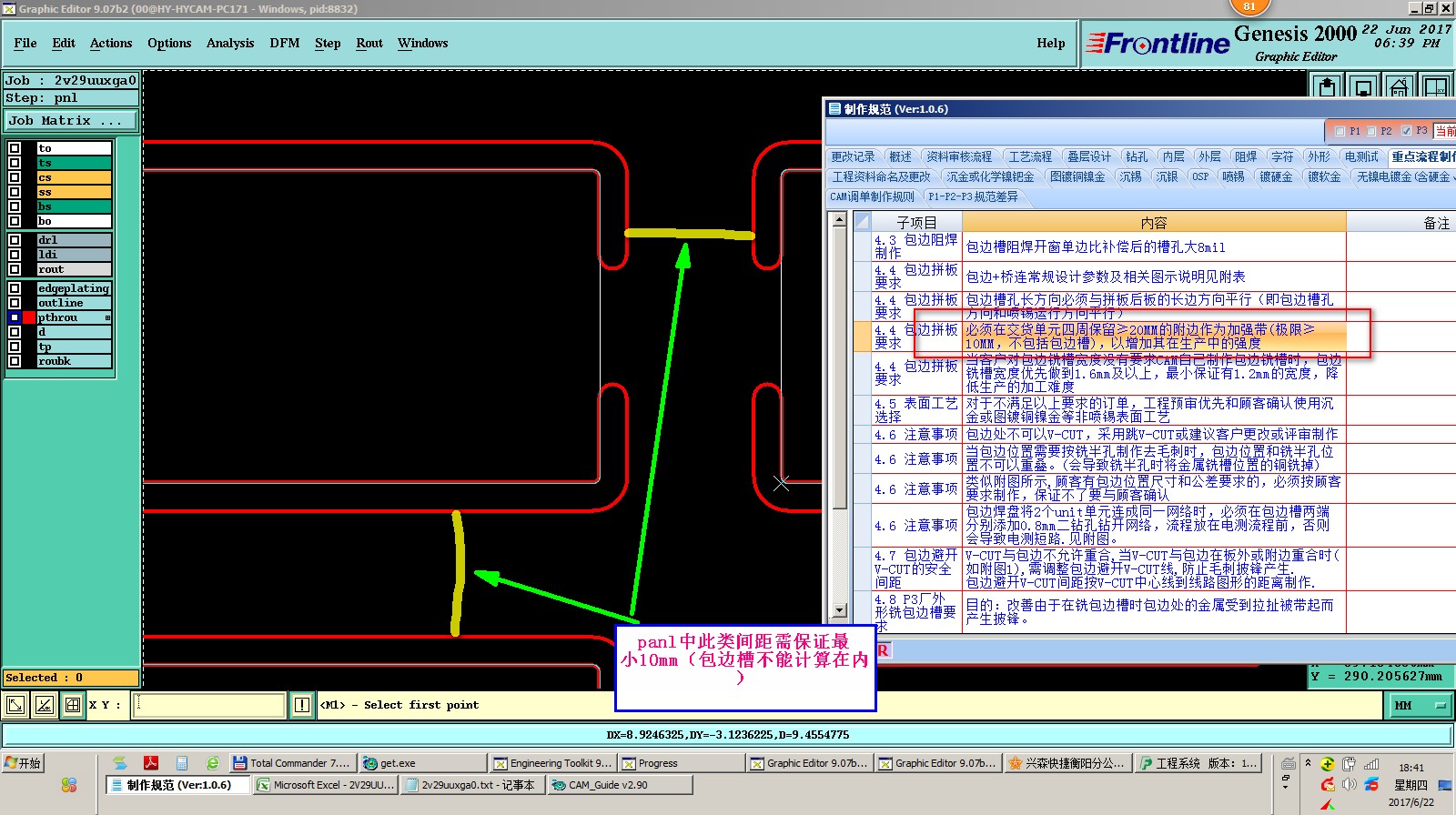Click the network signal bars tray icon
The height and width of the screenshot is (815, 1456).
pyautogui.click(x=1371, y=764)
